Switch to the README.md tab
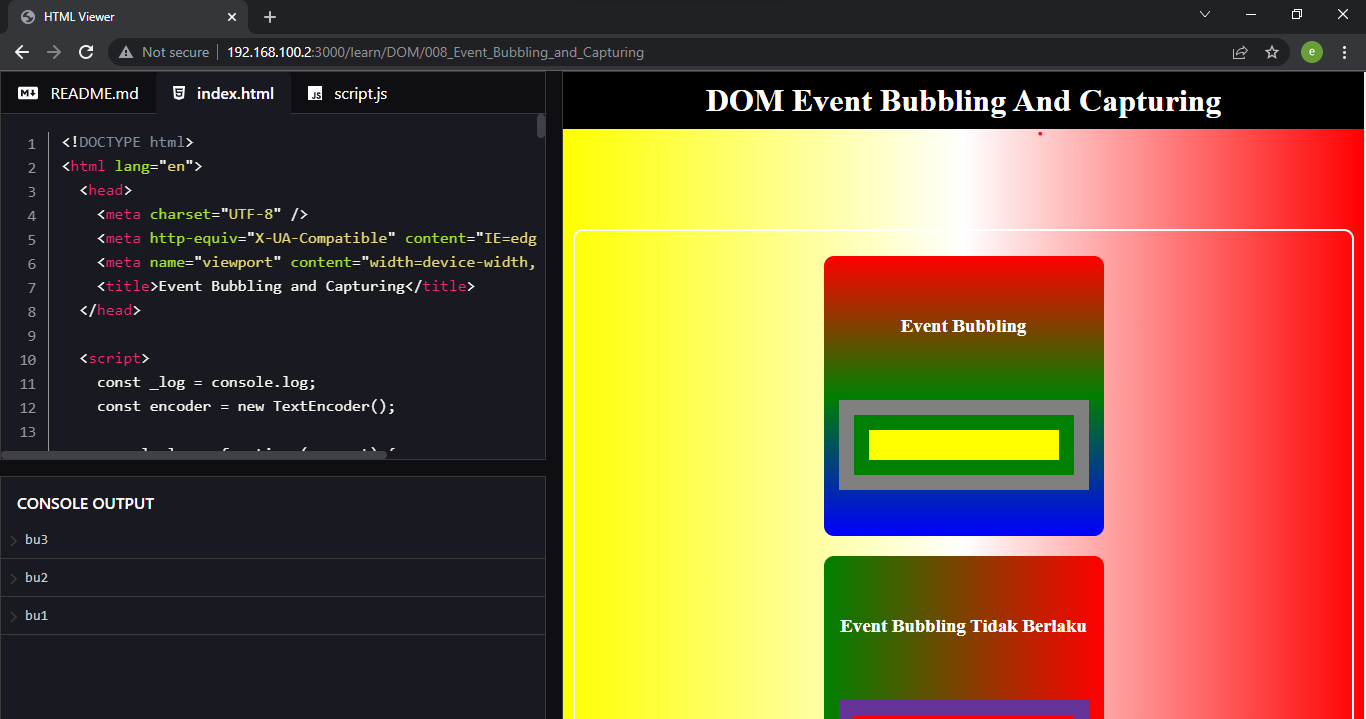Screen dimensions: 1366x719 point(78,93)
